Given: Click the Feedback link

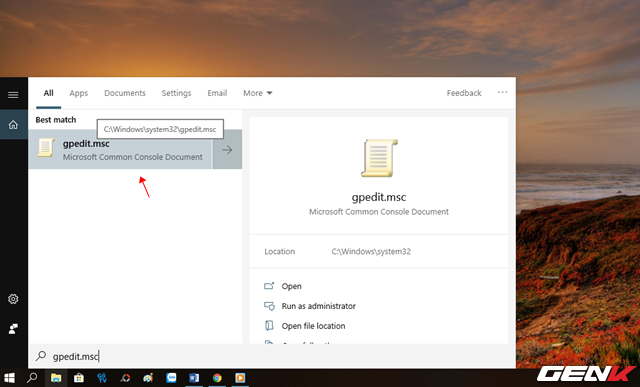Looking at the screenshot, I should (464, 93).
